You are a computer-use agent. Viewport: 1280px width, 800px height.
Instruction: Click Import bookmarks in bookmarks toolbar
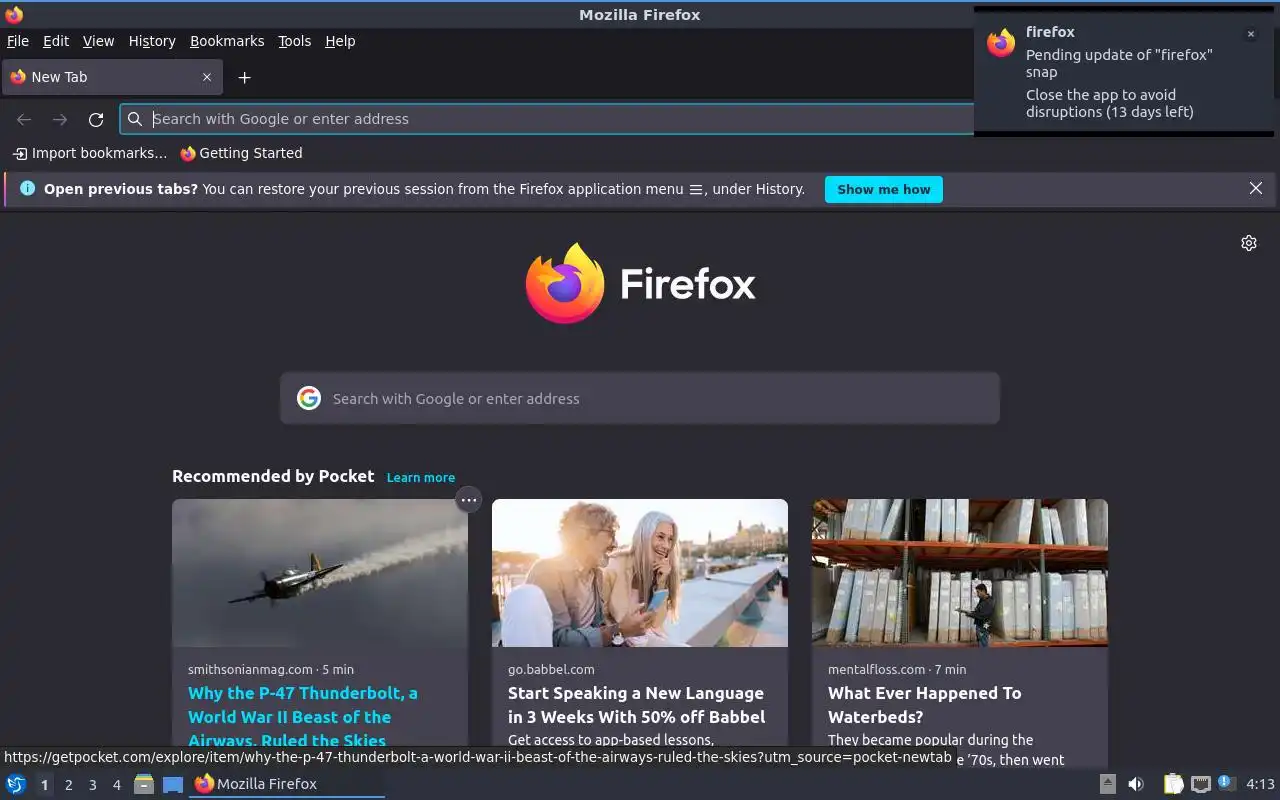click(x=90, y=153)
